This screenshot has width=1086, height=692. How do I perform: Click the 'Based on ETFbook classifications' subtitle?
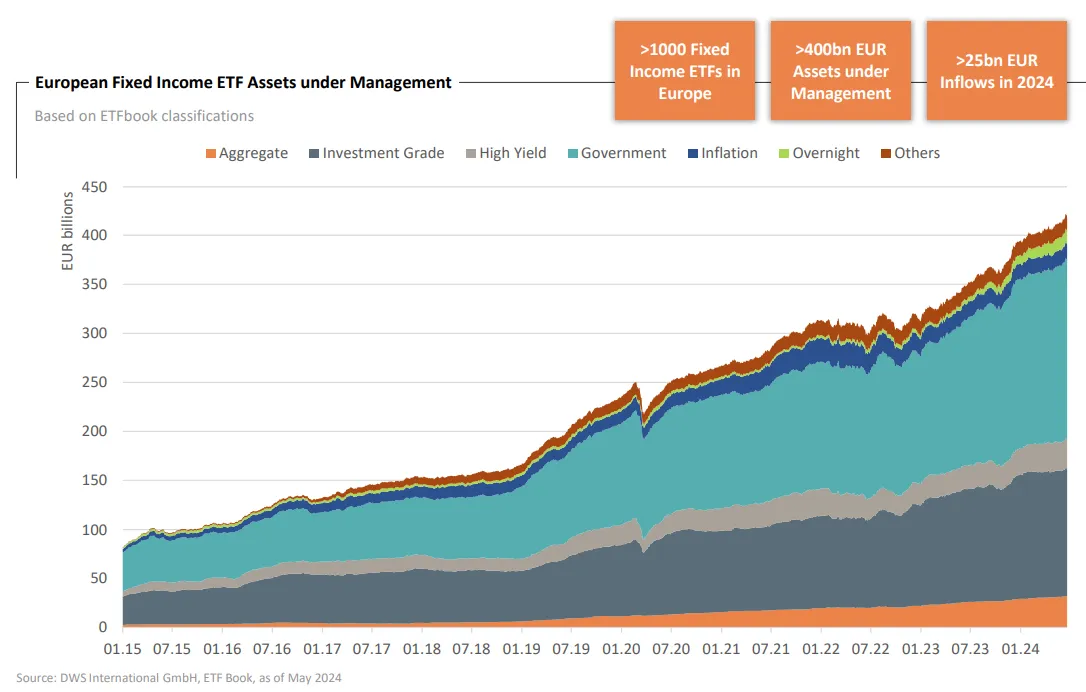(144, 116)
